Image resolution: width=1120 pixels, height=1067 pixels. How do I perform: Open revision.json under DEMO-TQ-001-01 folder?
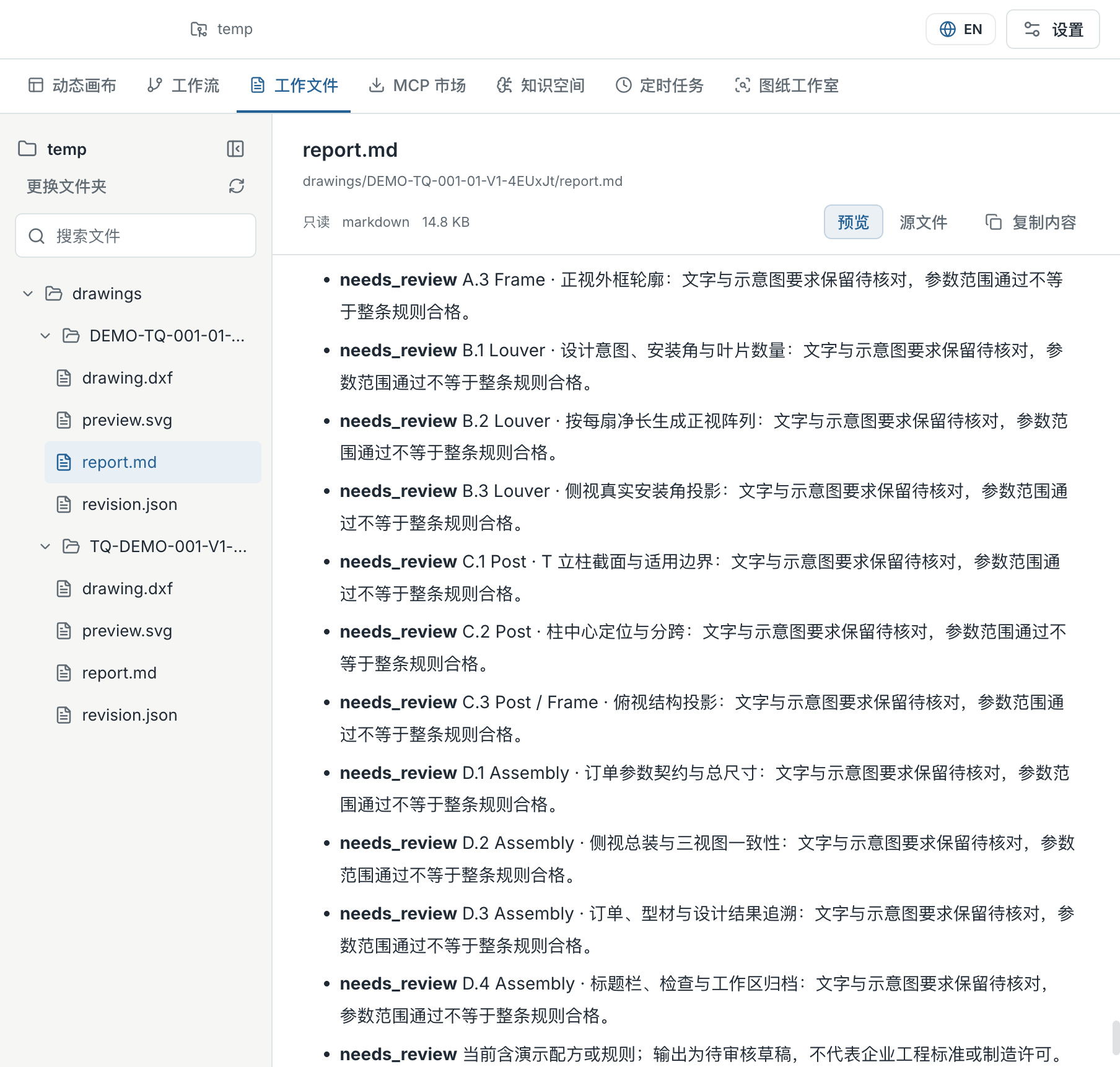coord(153,504)
